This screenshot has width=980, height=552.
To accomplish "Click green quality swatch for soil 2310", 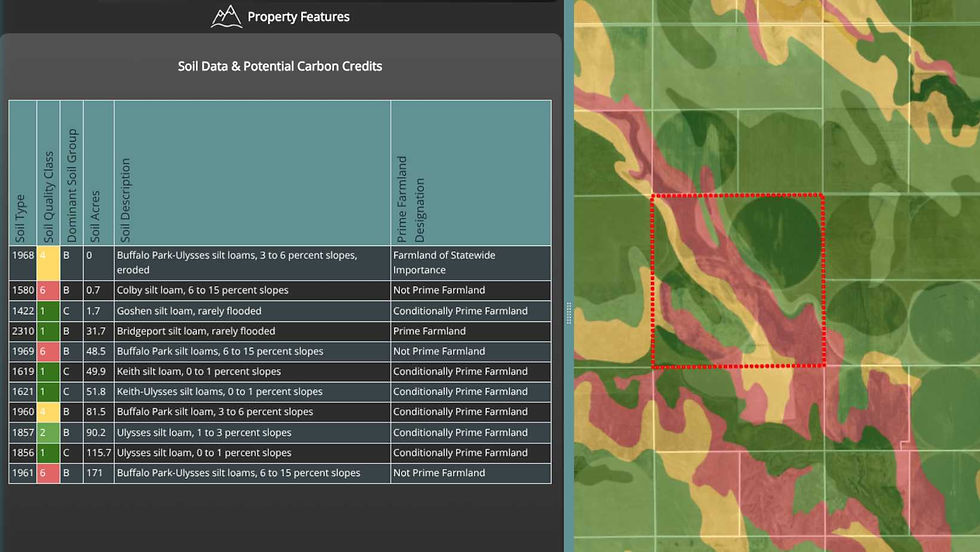I will click(x=48, y=331).
